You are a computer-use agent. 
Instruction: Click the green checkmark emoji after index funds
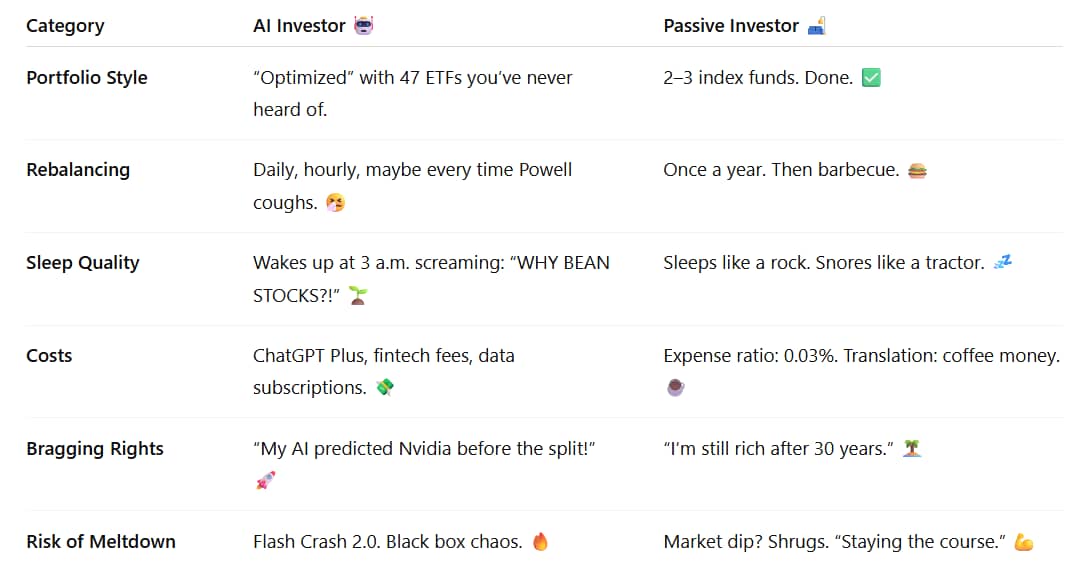pyautogui.click(x=871, y=78)
